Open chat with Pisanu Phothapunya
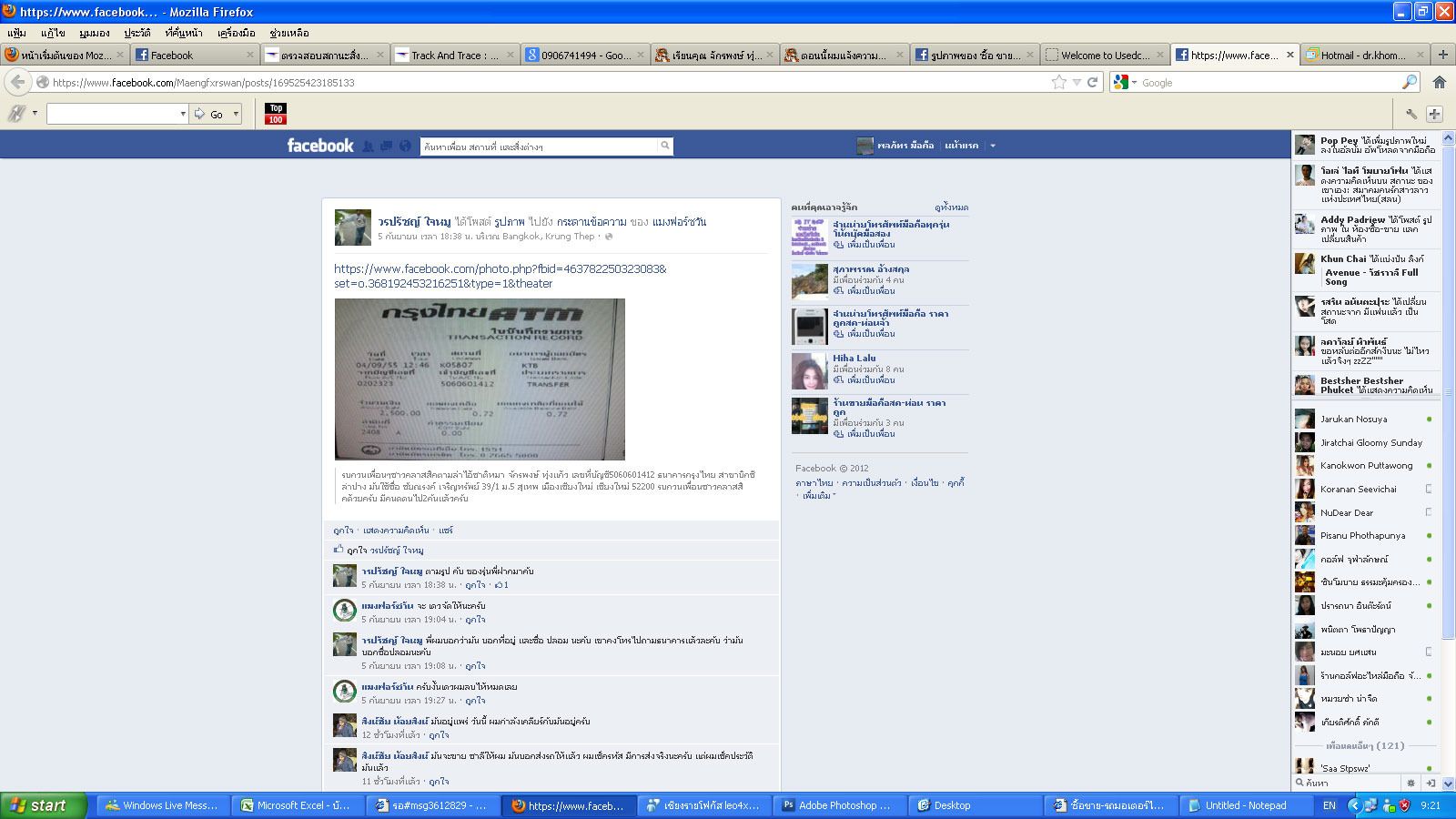The image size is (1456, 819). pos(1362,536)
